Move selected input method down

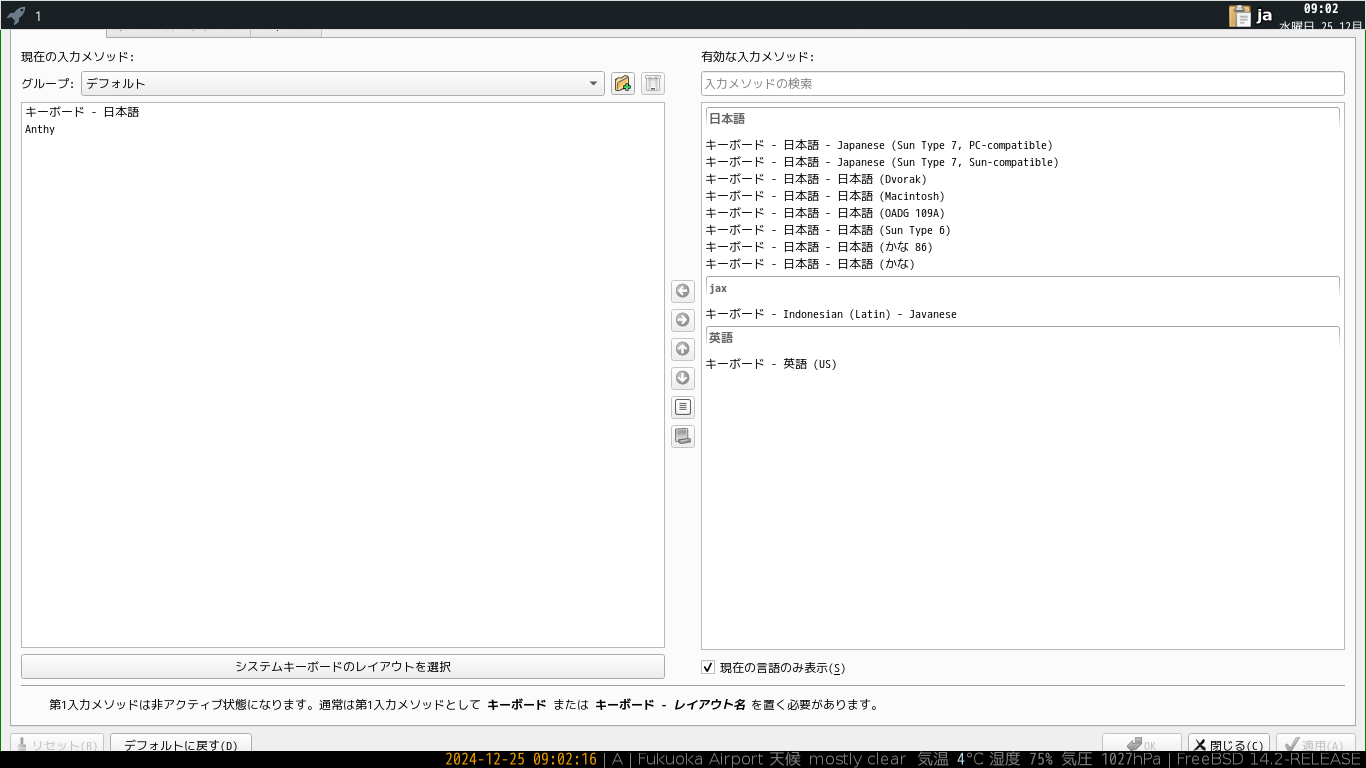(x=683, y=378)
